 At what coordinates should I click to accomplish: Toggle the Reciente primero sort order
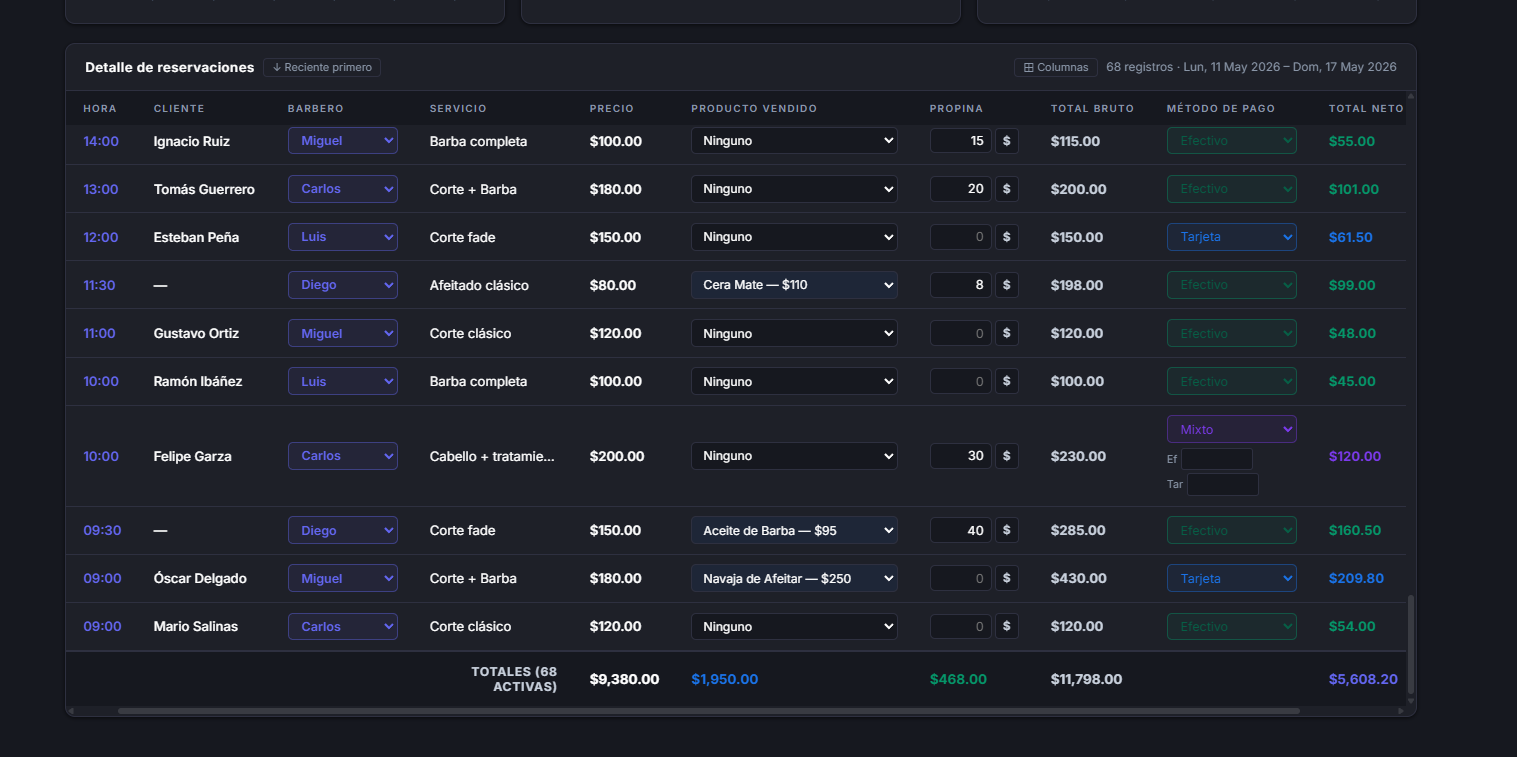(322, 67)
